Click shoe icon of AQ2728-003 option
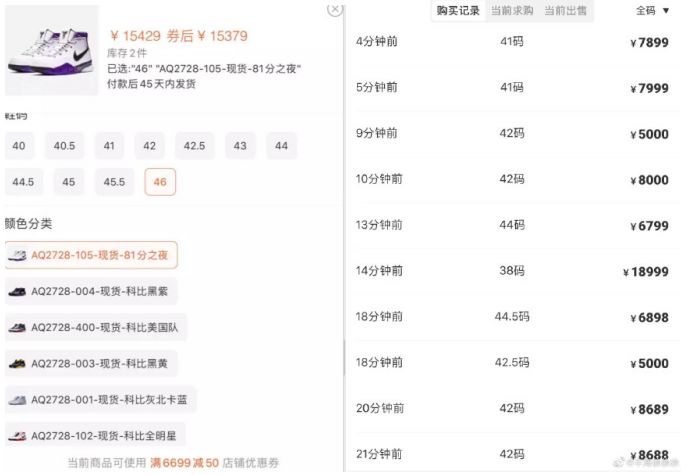Screen dimensions: 692x475 click(17, 364)
